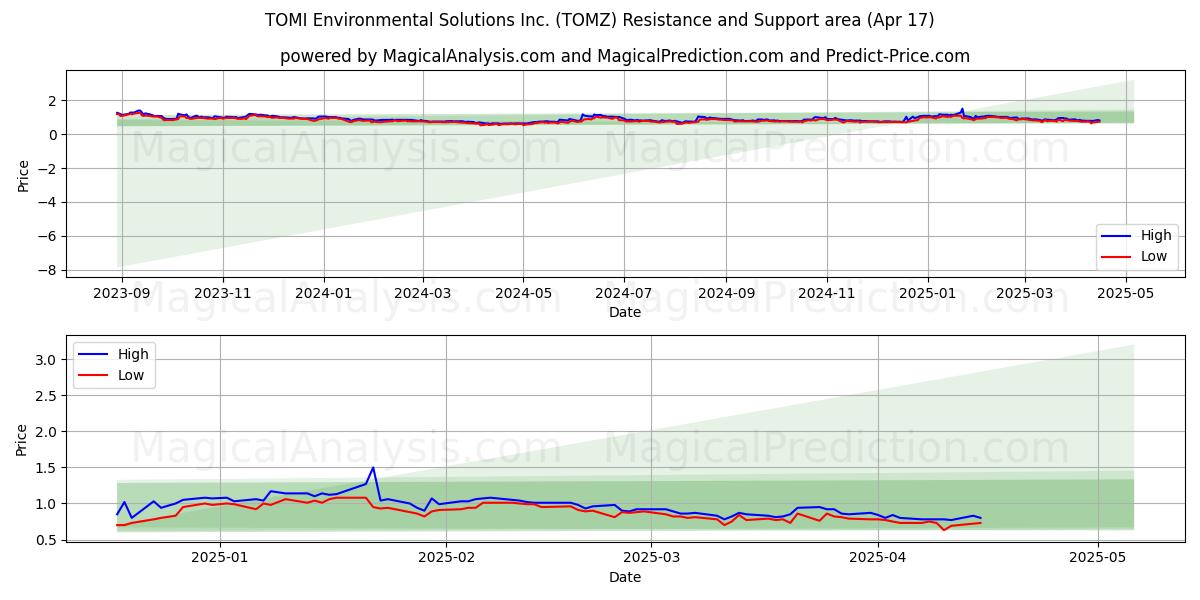Click the '2024-07' tick label
Image resolution: width=1200 pixels, height=600 pixels.
coord(624,294)
